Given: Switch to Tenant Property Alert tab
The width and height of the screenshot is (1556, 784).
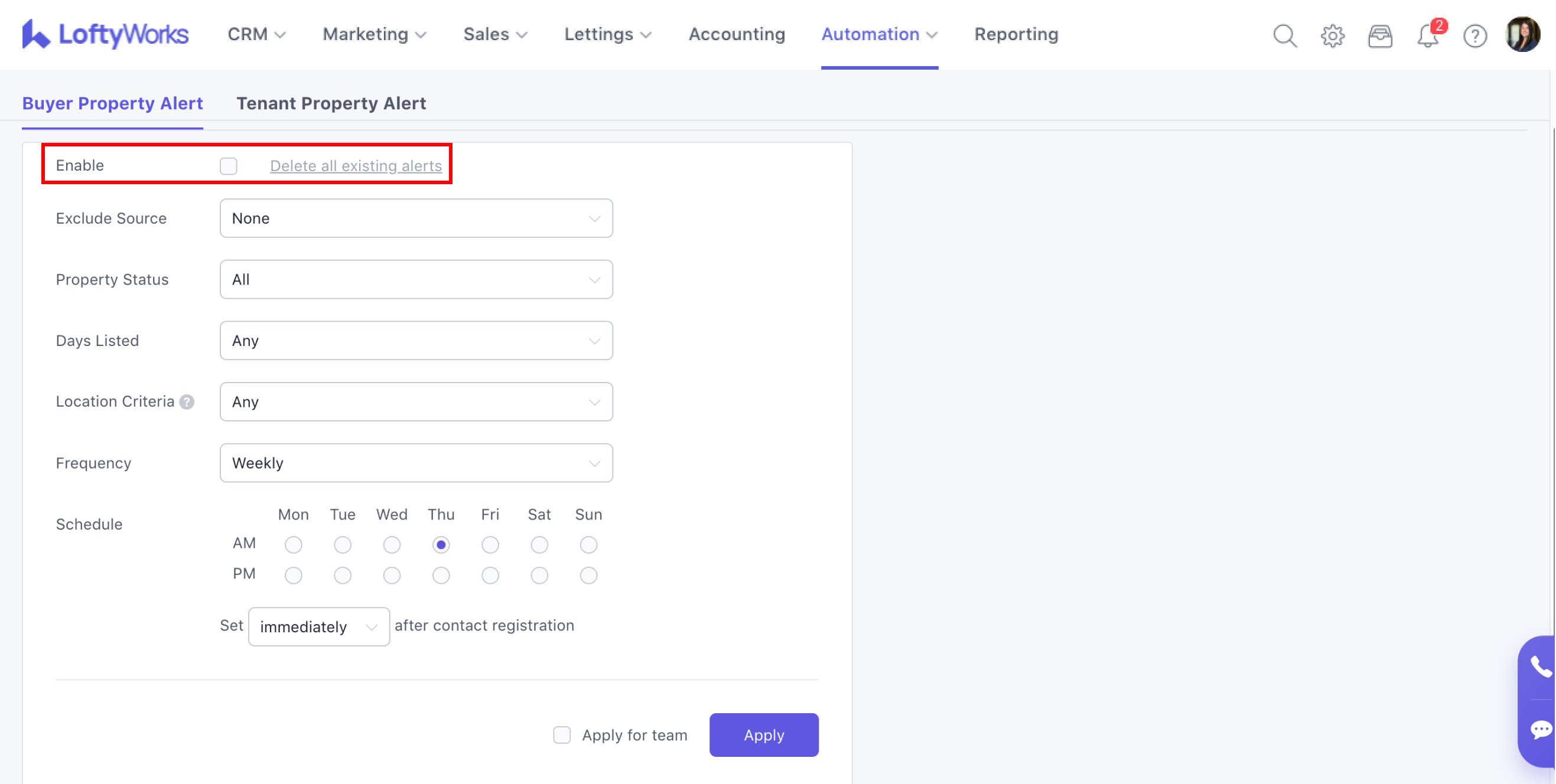Looking at the screenshot, I should pyautogui.click(x=331, y=103).
